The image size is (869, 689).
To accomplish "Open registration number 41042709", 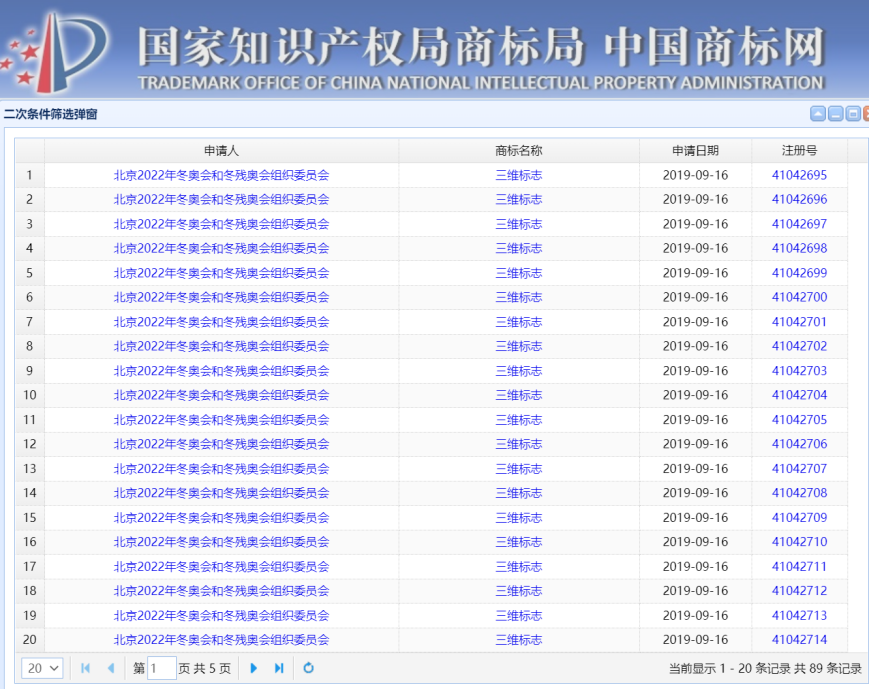I will coord(799,517).
